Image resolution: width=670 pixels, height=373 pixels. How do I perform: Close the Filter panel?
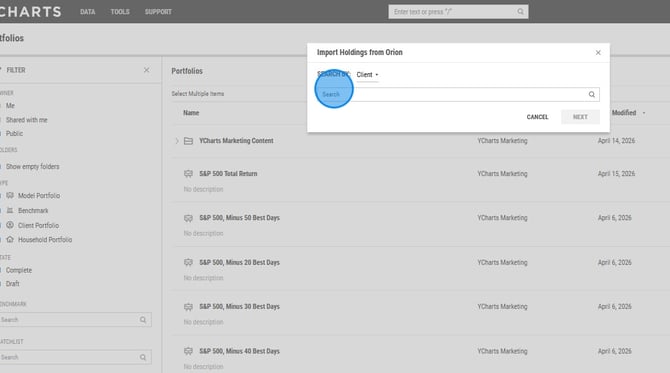click(x=147, y=70)
